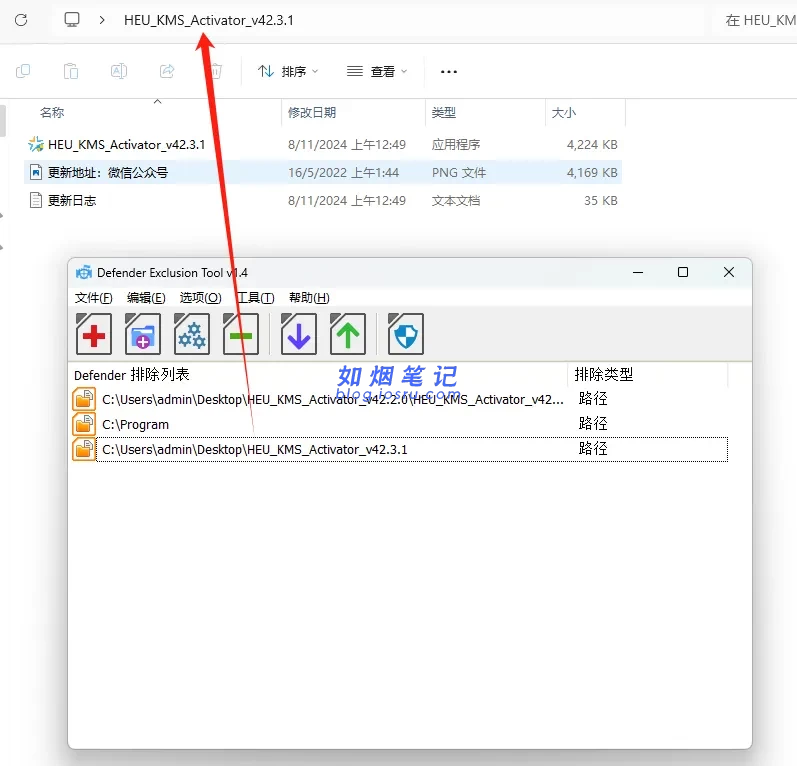
Task: Sort by the 修改日期 column header
Action: point(312,113)
